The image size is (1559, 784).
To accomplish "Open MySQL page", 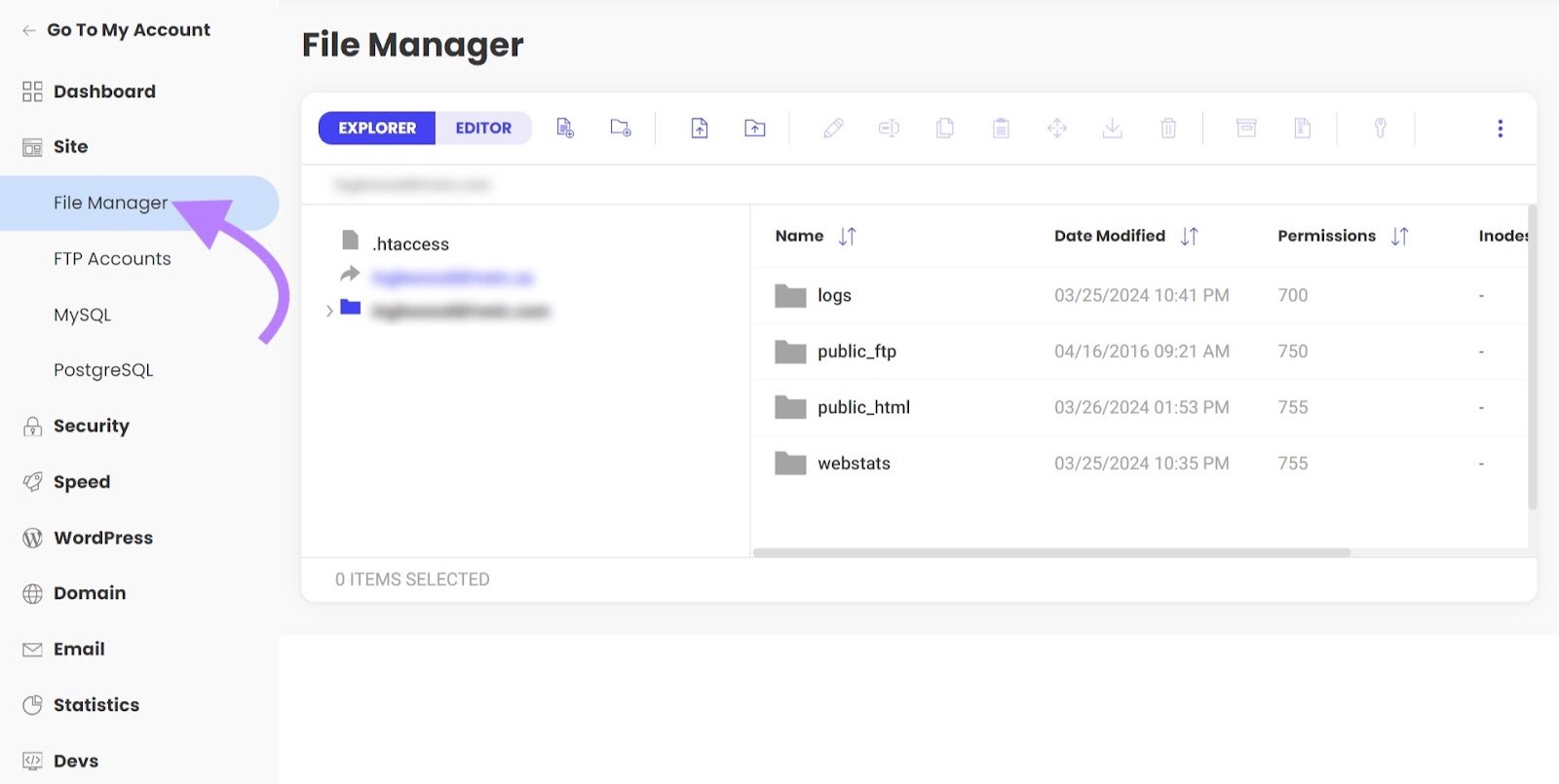I will point(83,315).
